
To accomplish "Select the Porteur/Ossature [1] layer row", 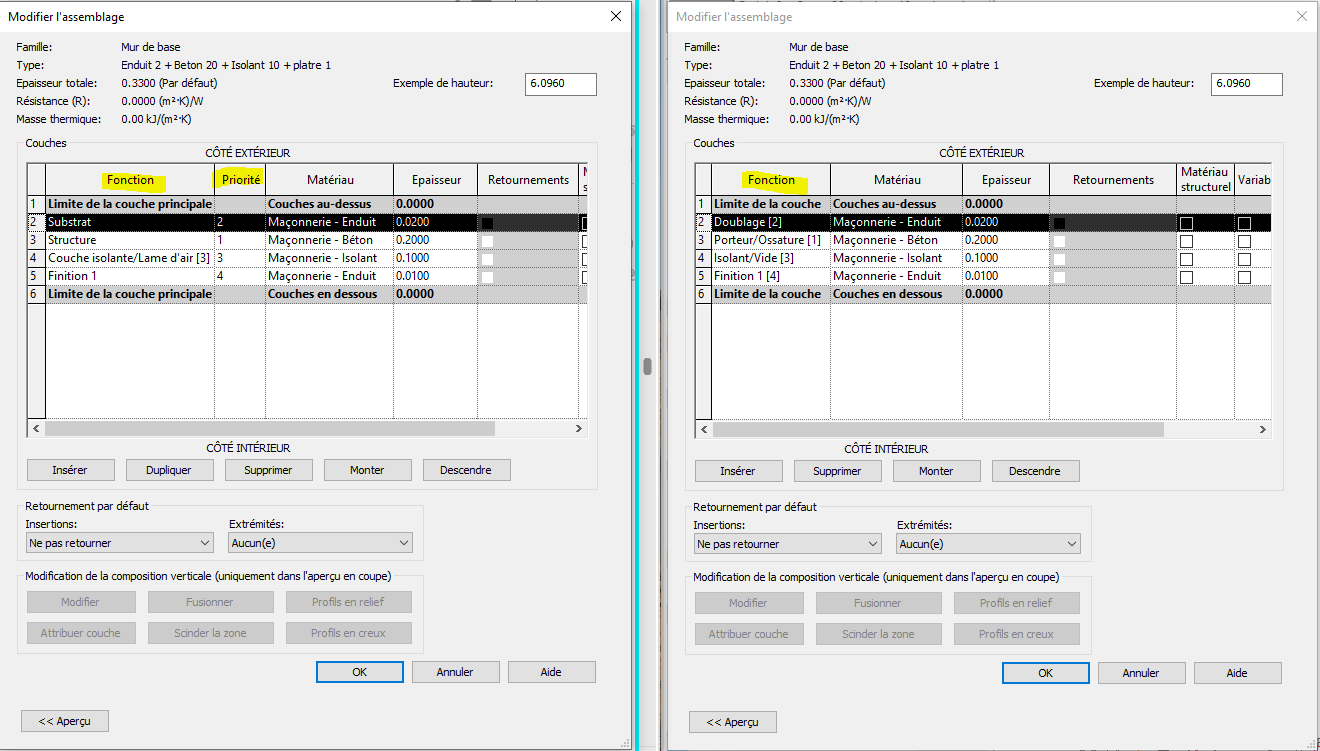I will point(769,240).
